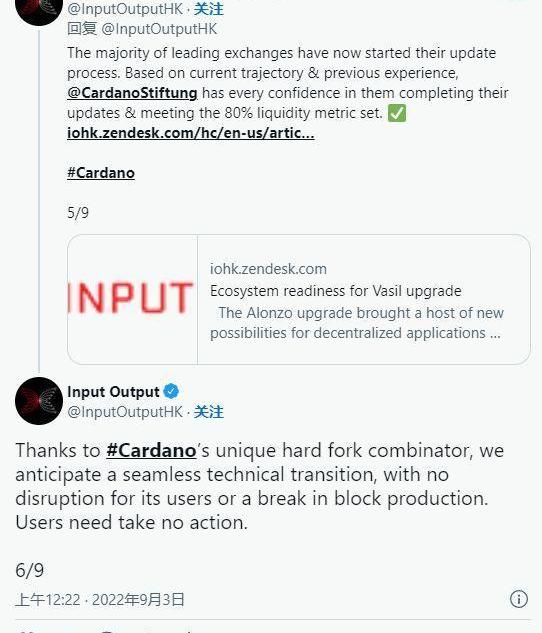The height and width of the screenshot is (633, 542).
Task: Click the @InputOutputHK handle in lower tweet
Action: point(125,412)
